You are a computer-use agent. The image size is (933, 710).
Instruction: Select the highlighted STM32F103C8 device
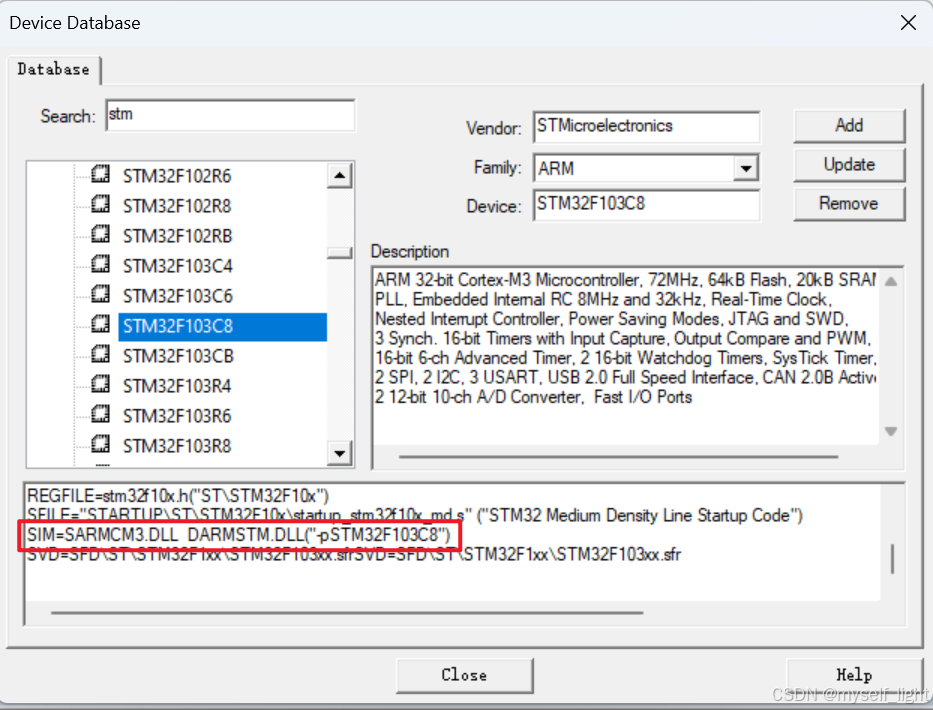[223, 327]
